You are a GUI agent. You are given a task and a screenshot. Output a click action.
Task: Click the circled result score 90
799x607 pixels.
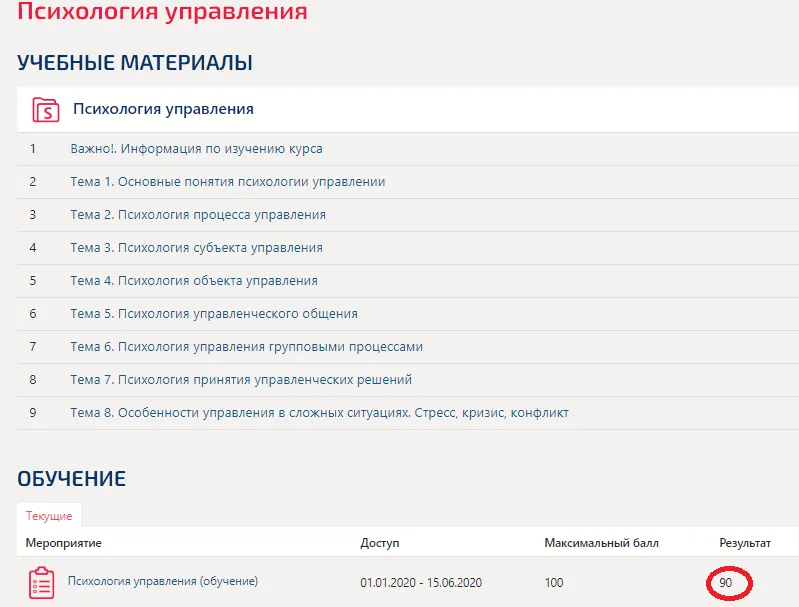click(726, 582)
